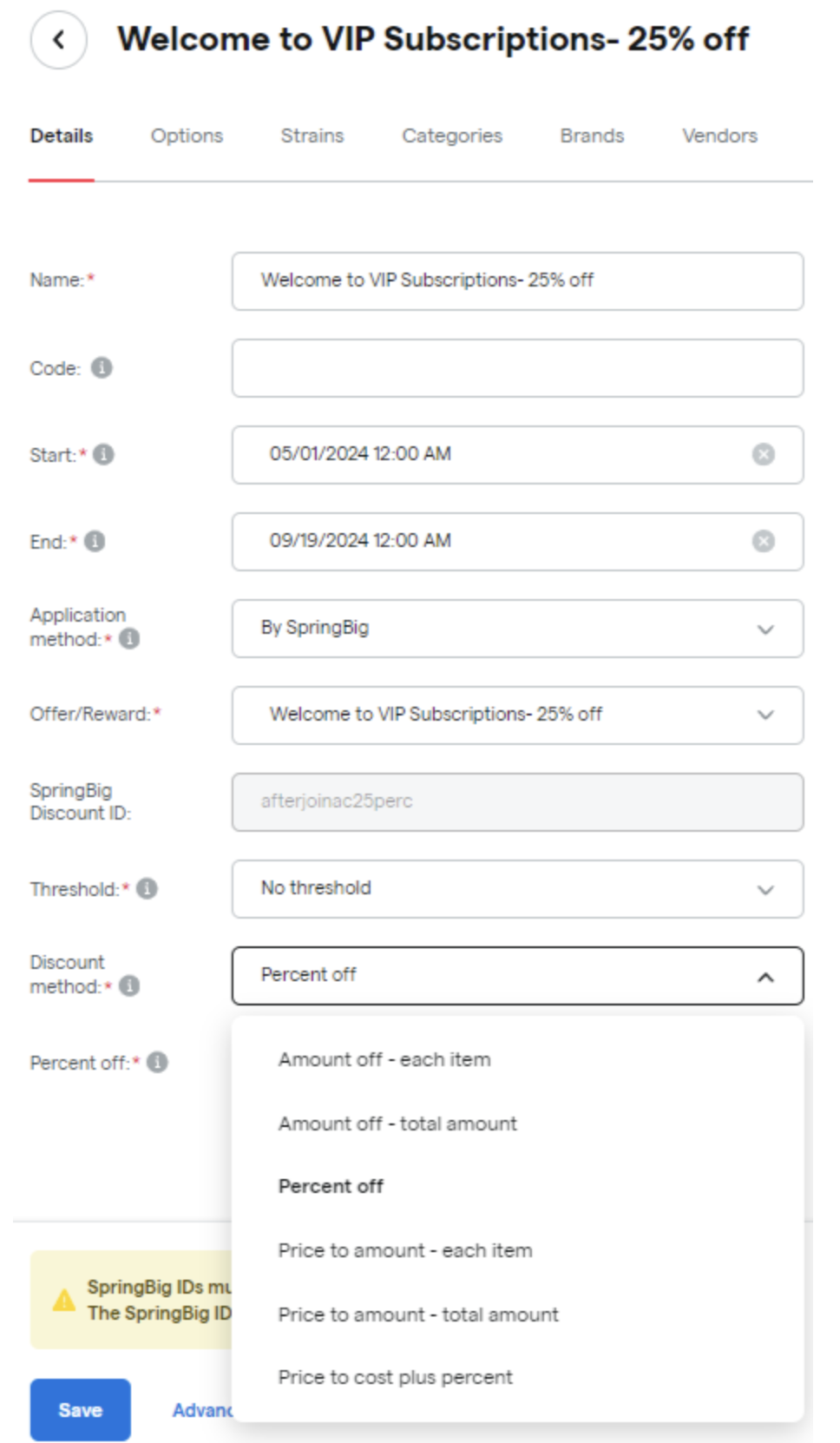Clear the End date value

[x=764, y=541]
